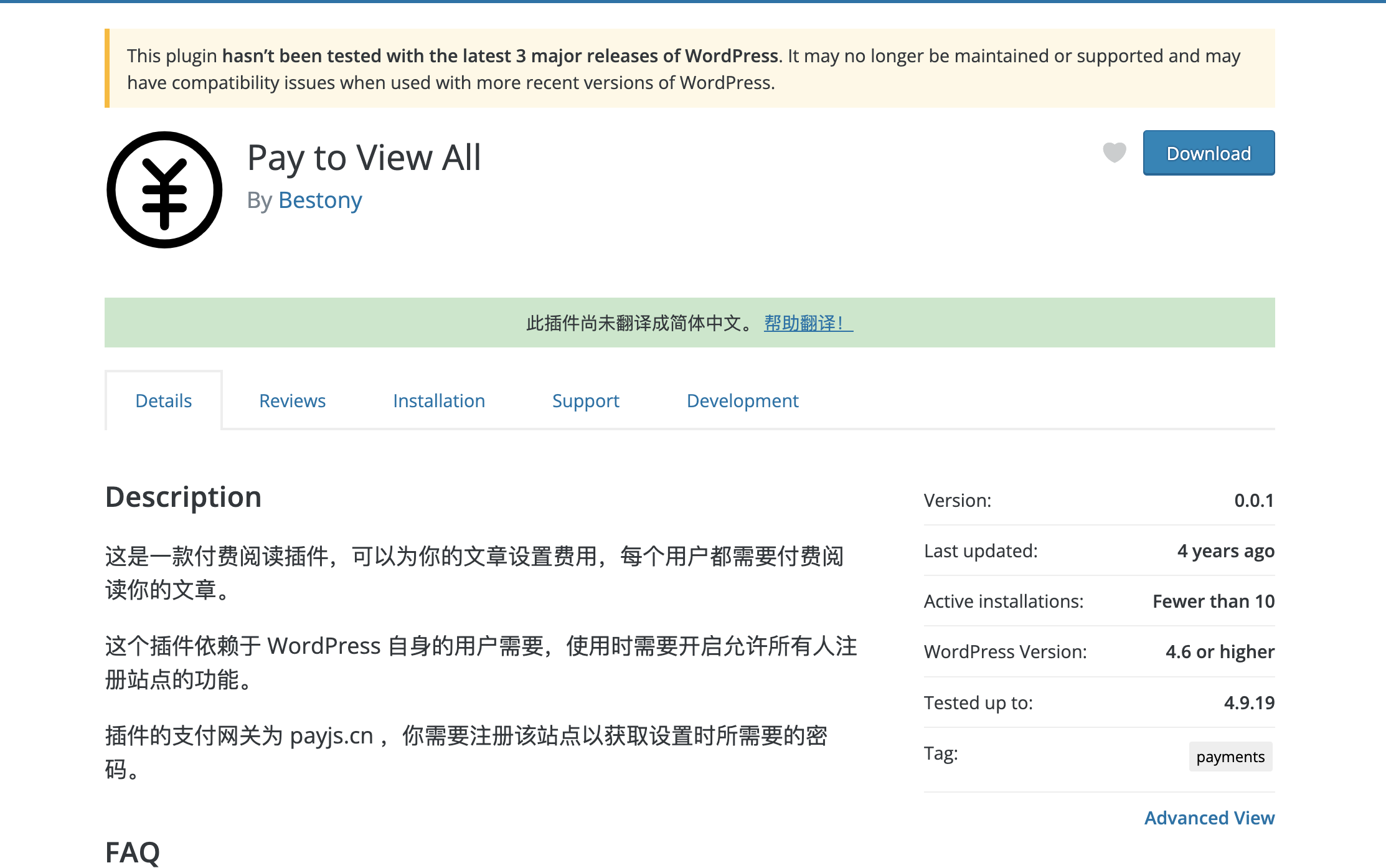Click the untested-plugin warning notice
The height and width of the screenshot is (868, 1386).
pos(685,68)
